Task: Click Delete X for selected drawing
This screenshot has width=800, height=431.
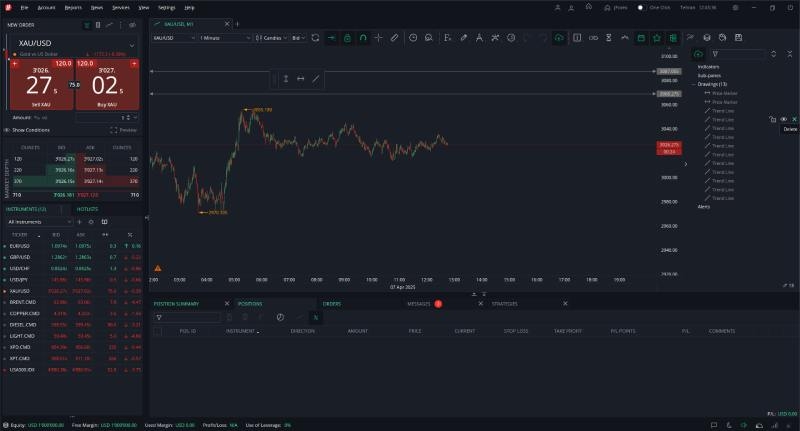Action: click(794, 119)
